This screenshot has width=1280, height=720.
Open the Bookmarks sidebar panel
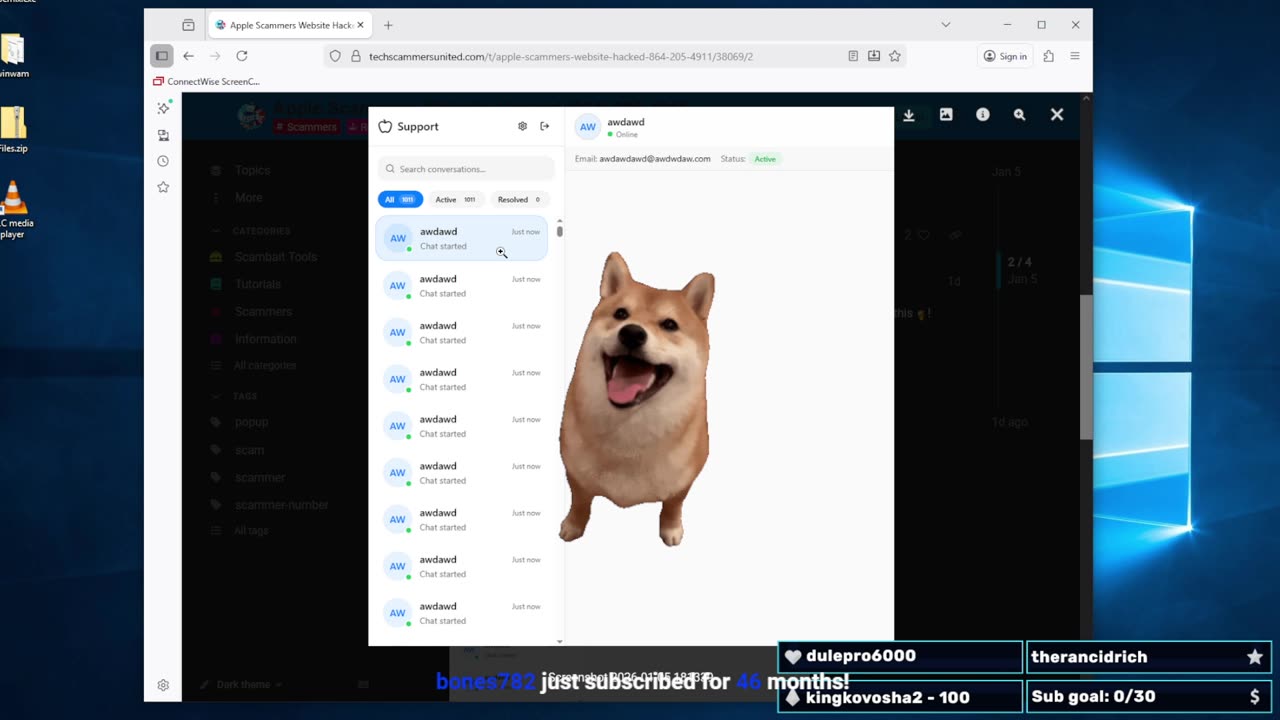163,187
